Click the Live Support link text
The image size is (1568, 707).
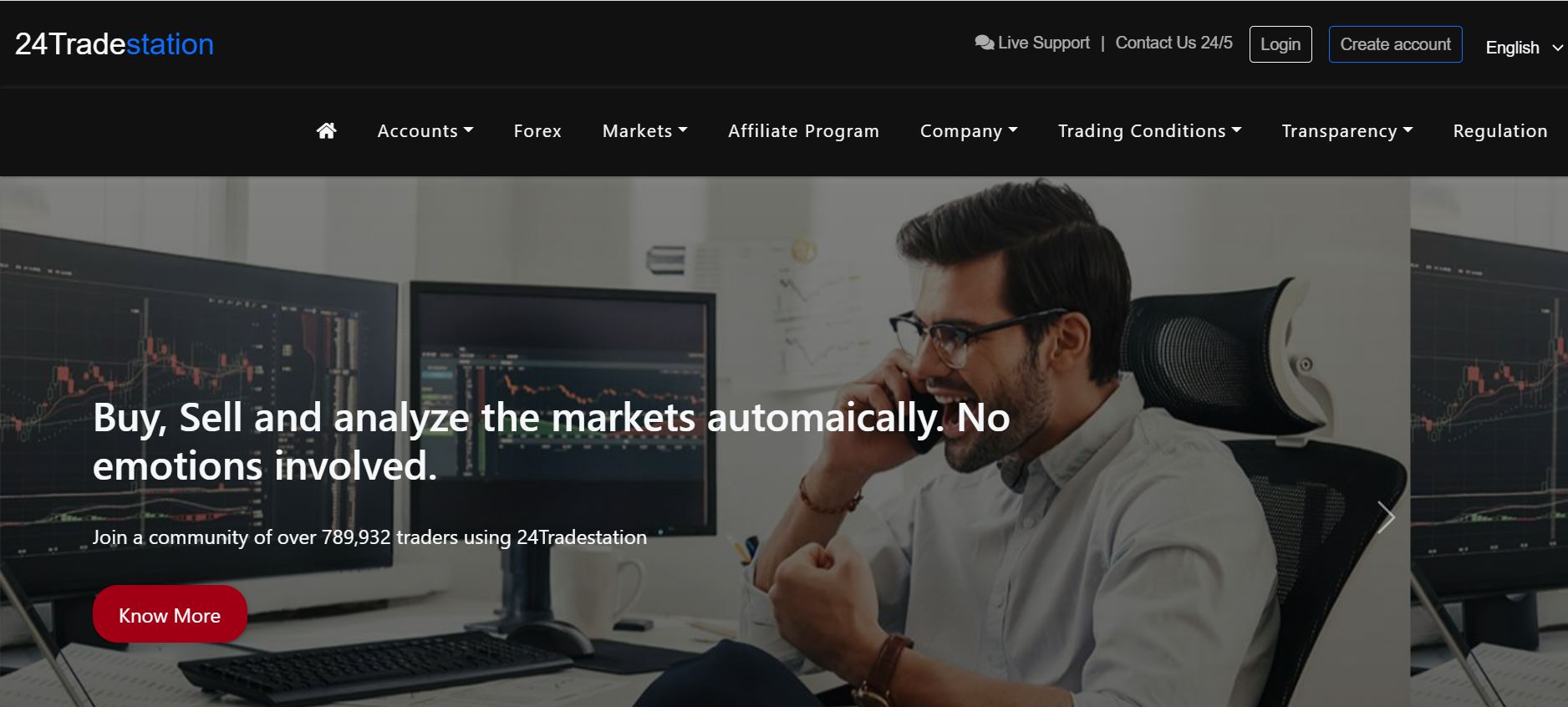click(1044, 43)
